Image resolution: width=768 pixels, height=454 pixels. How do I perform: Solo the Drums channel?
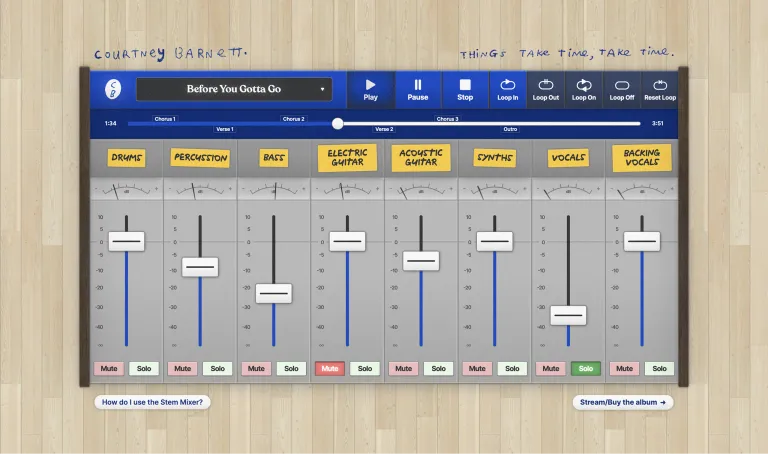click(144, 368)
